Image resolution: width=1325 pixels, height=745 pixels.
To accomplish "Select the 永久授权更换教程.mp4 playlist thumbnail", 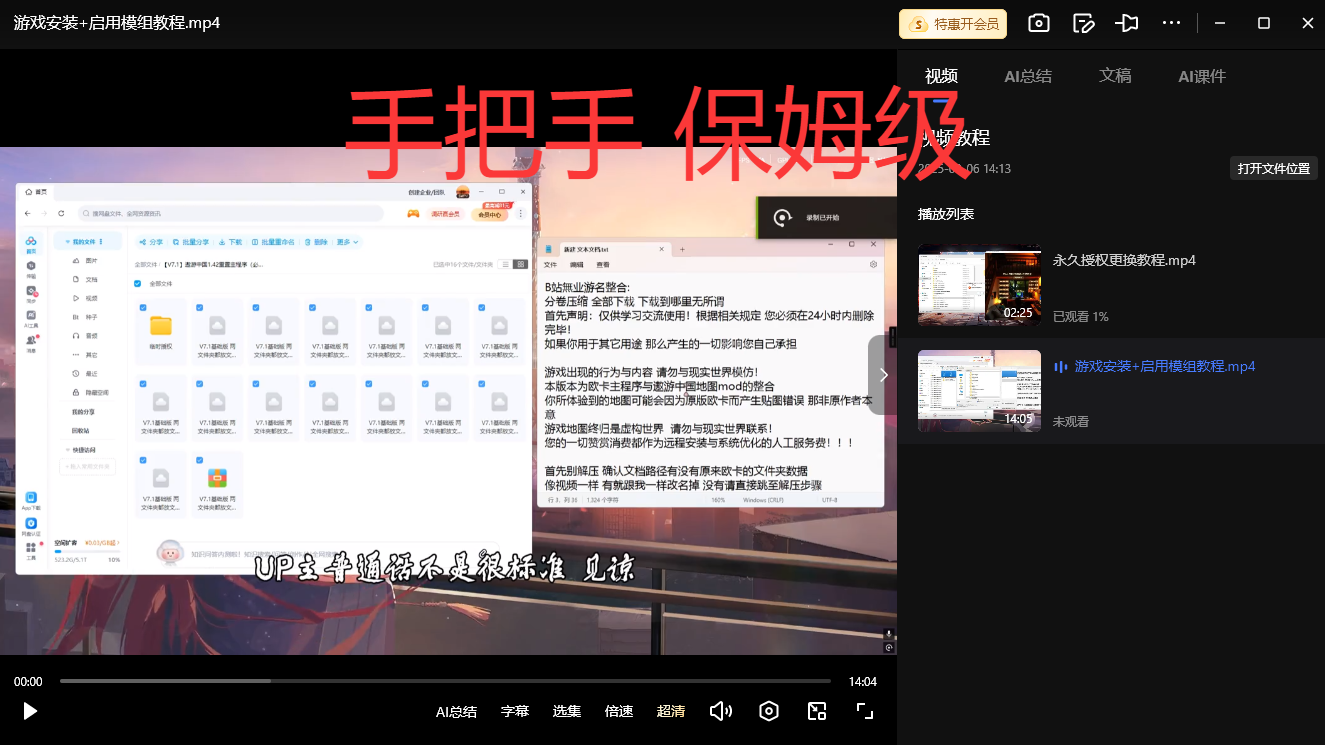I will [980, 285].
